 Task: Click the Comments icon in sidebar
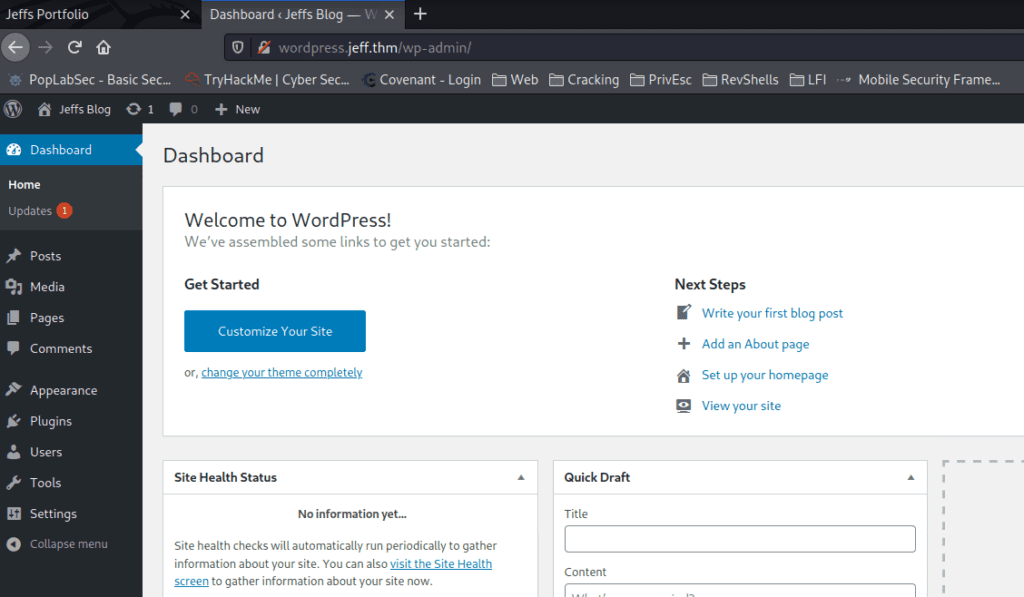pos(14,347)
